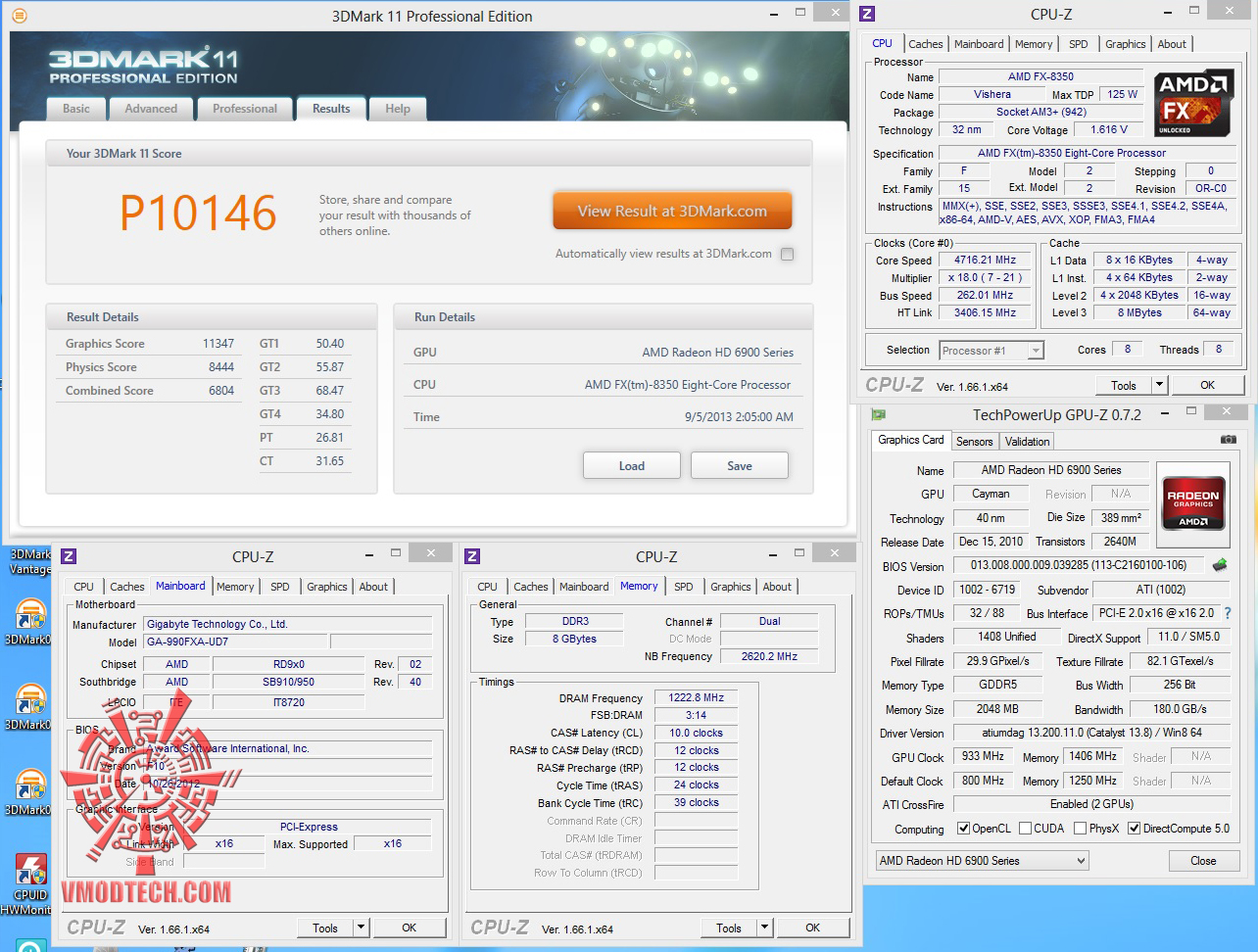This screenshot has height=952, width=1258.
Task: Open the Help tab in 3DMark 11
Action: (398, 109)
